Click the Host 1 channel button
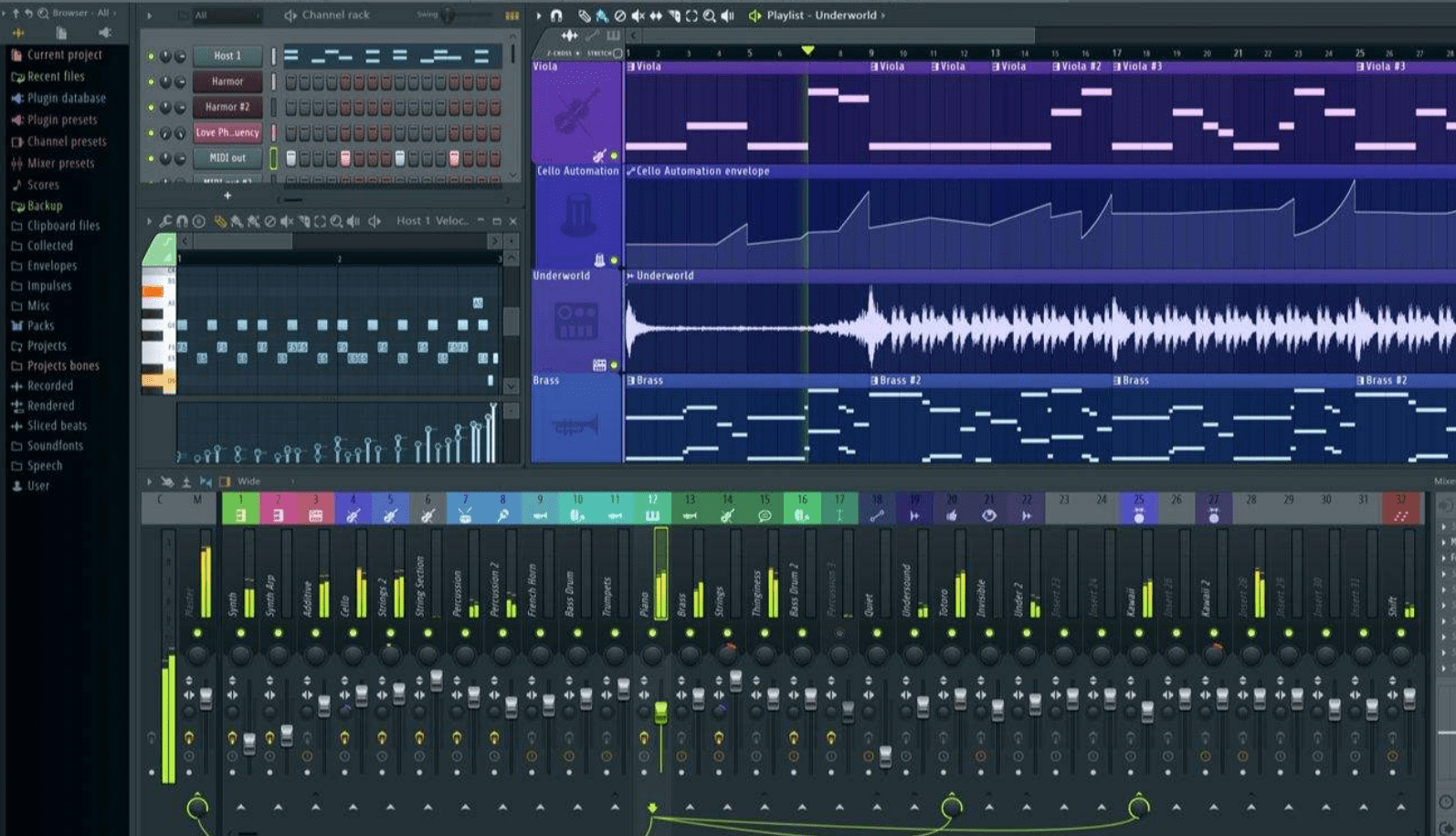This screenshot has height=836, width=1456. pos(227,56)
